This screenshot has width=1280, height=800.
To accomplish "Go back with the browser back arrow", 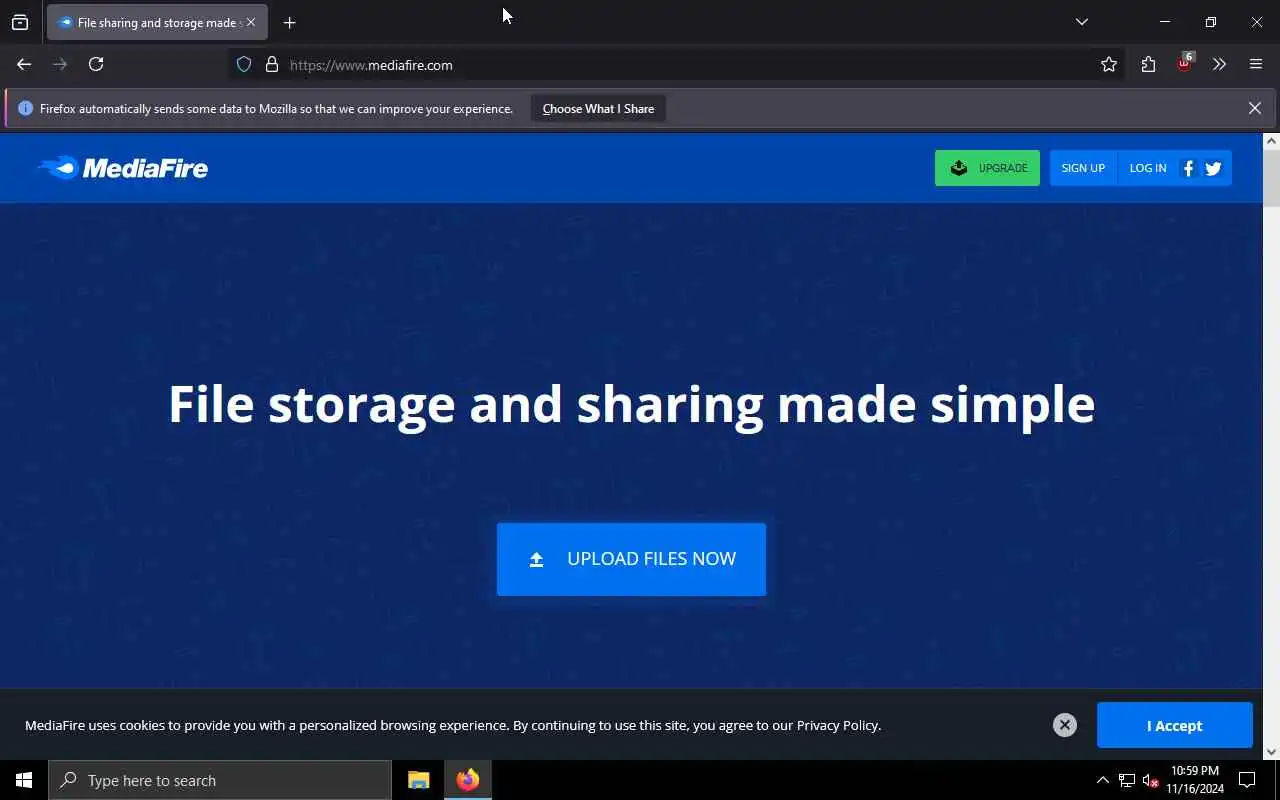I will 24,64.
